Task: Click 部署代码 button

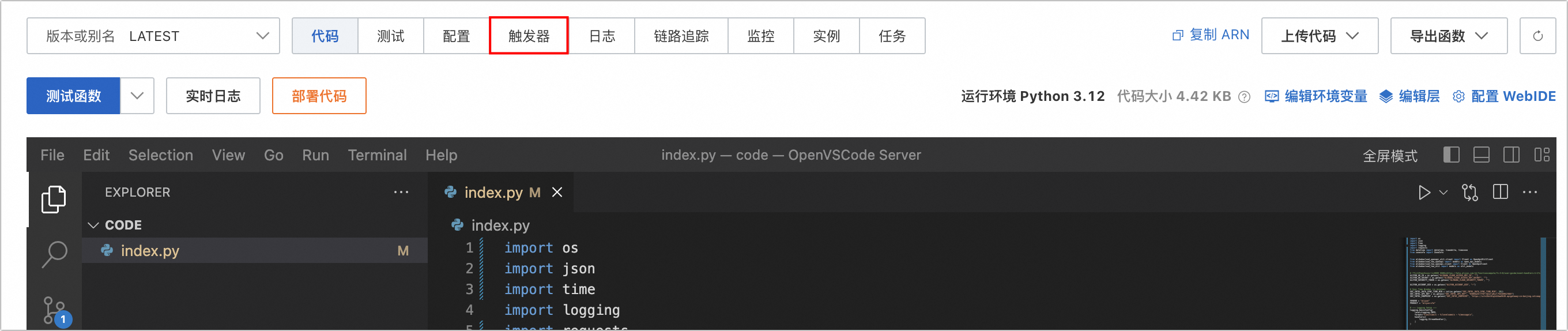Action: [x=319, y=96]
